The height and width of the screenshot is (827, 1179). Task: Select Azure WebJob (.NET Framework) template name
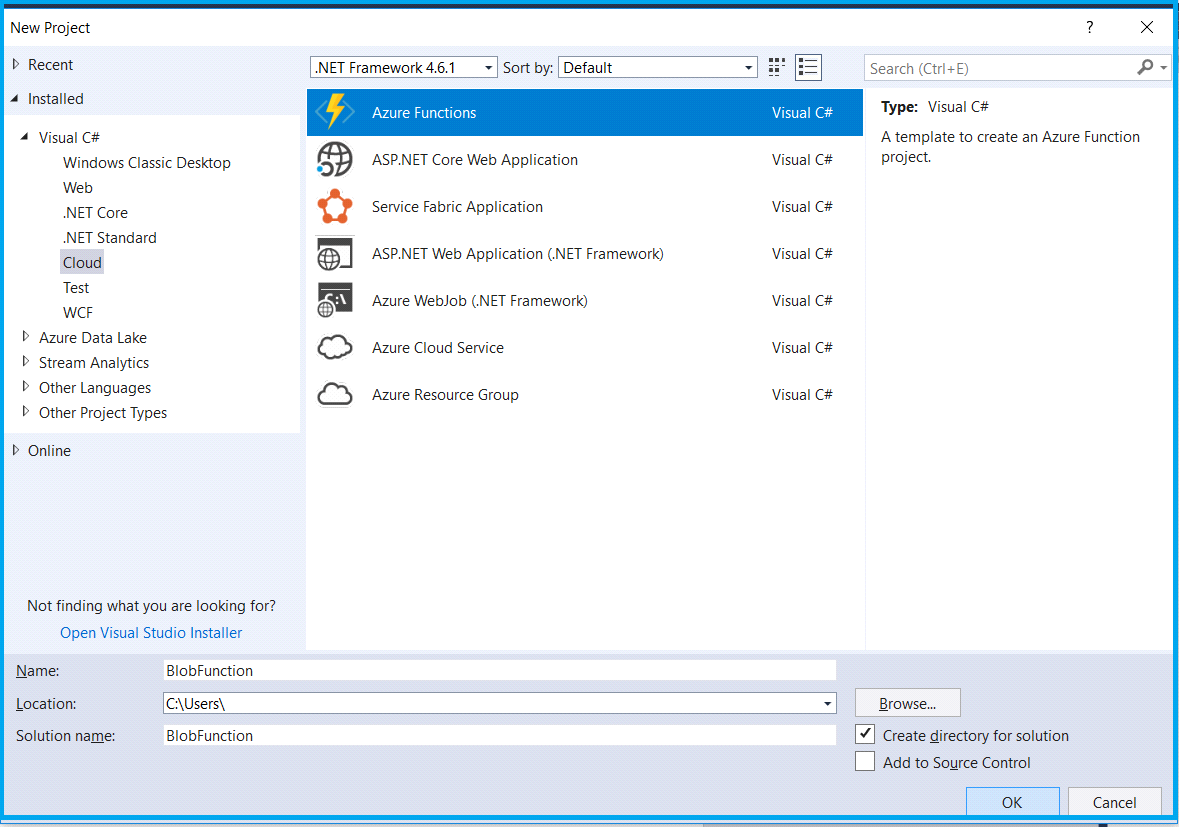480,301
